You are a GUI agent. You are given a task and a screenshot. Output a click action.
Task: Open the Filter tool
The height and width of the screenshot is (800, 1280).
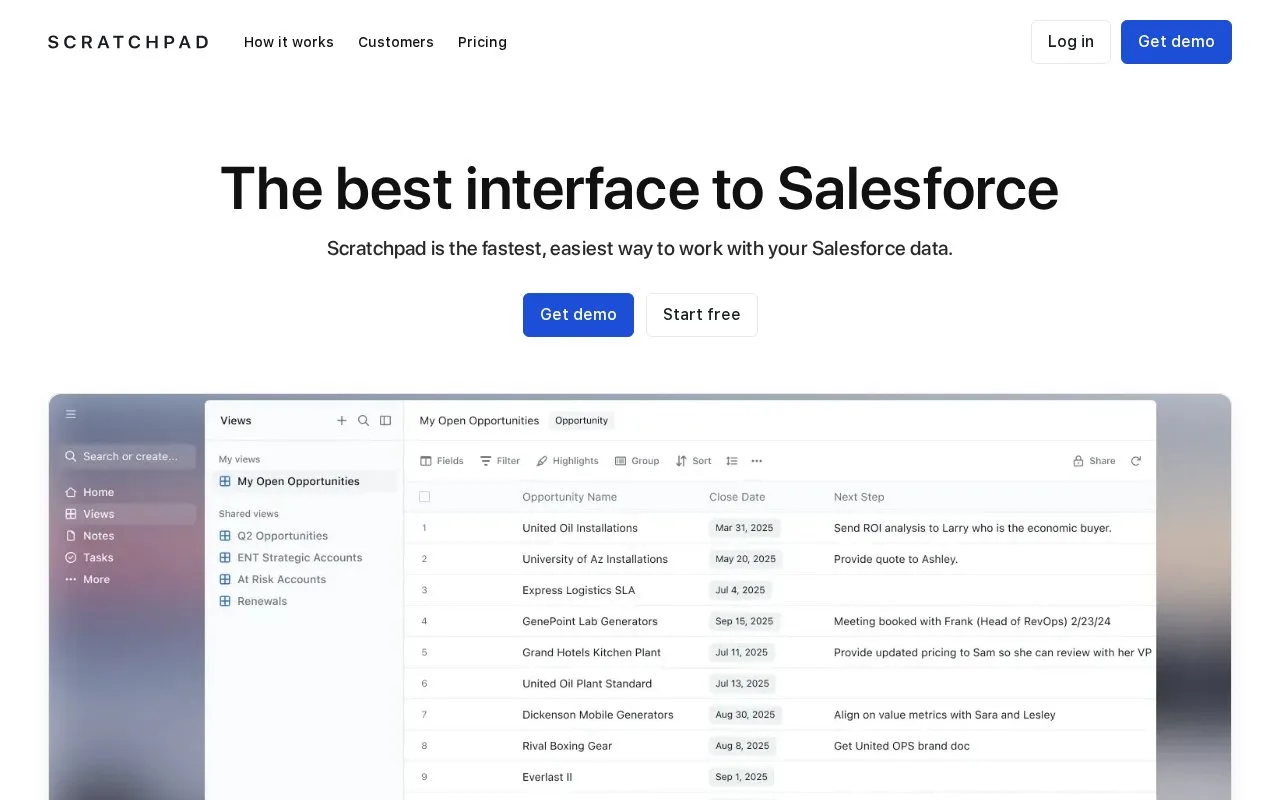click(x=500, y=461)
